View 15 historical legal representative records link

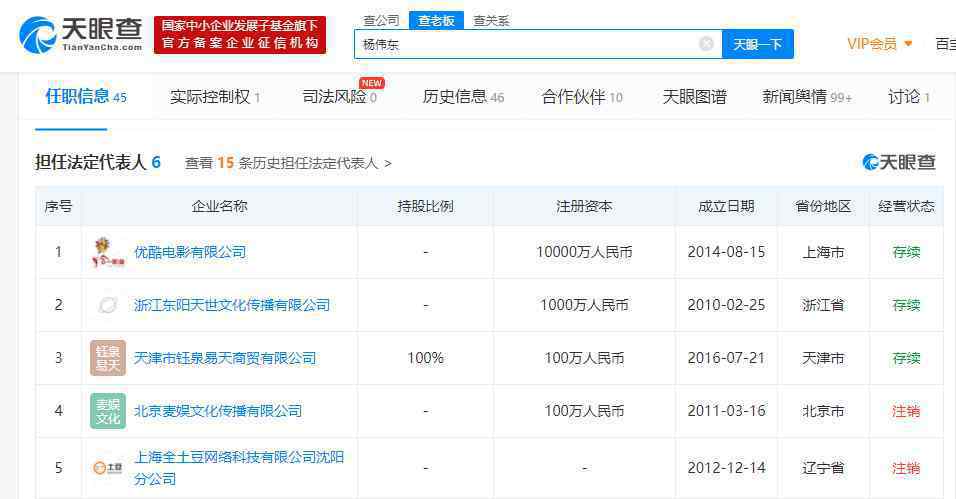click(288, 163)
